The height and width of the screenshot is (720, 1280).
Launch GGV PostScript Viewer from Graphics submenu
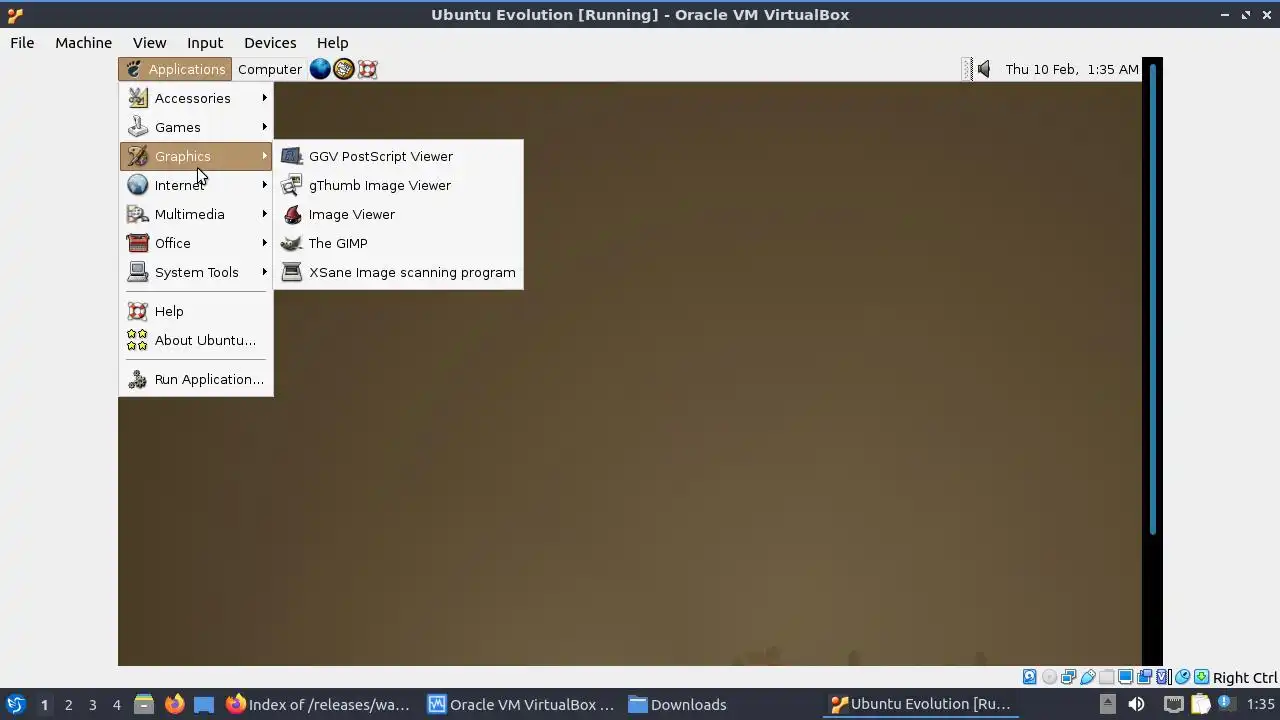click(x=398, y=156)
